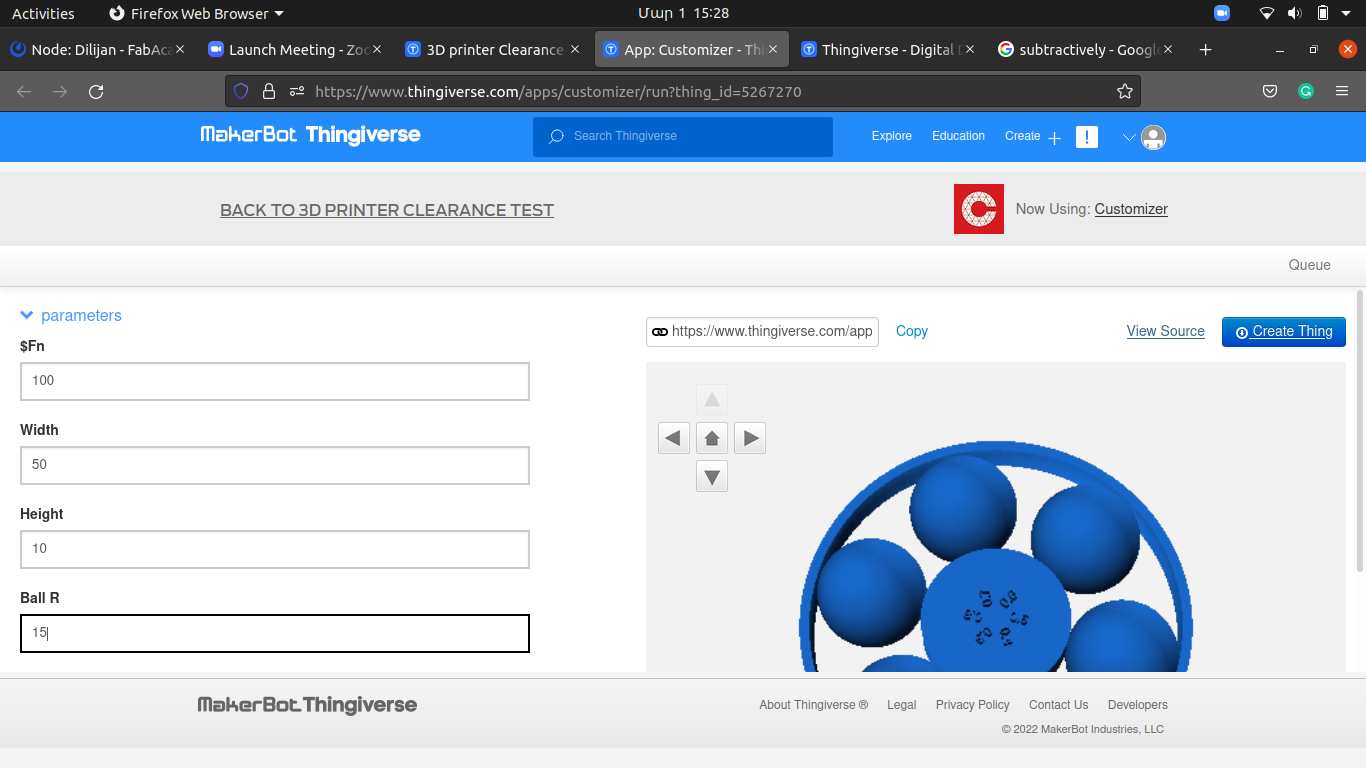Rotate the 3D view left

[674, 438]
